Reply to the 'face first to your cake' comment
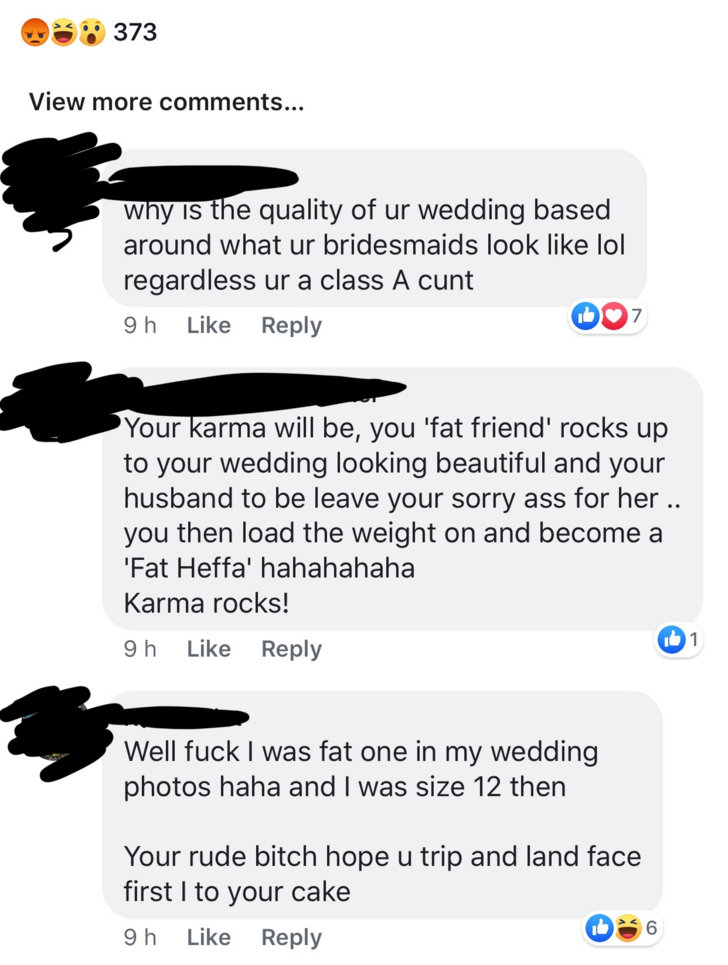728x965 pixels. coord(291,938)
